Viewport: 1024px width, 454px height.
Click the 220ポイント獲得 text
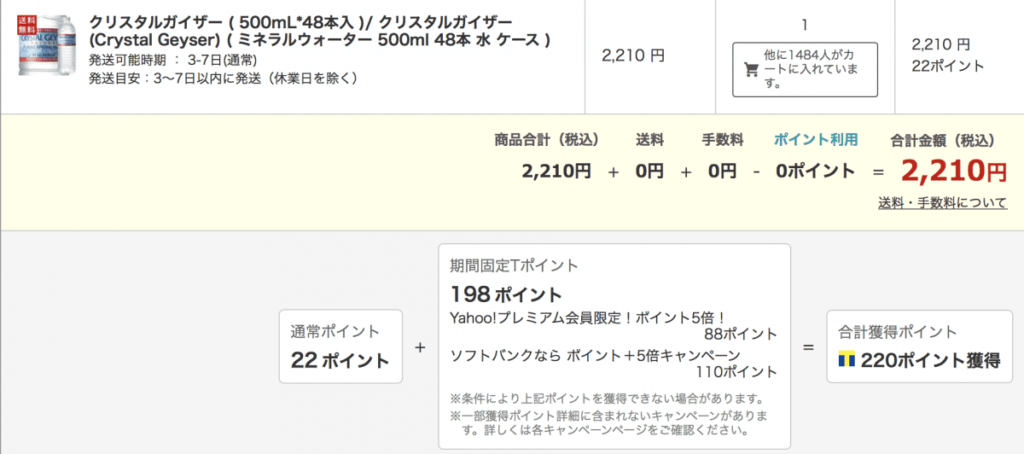(931, 361)
